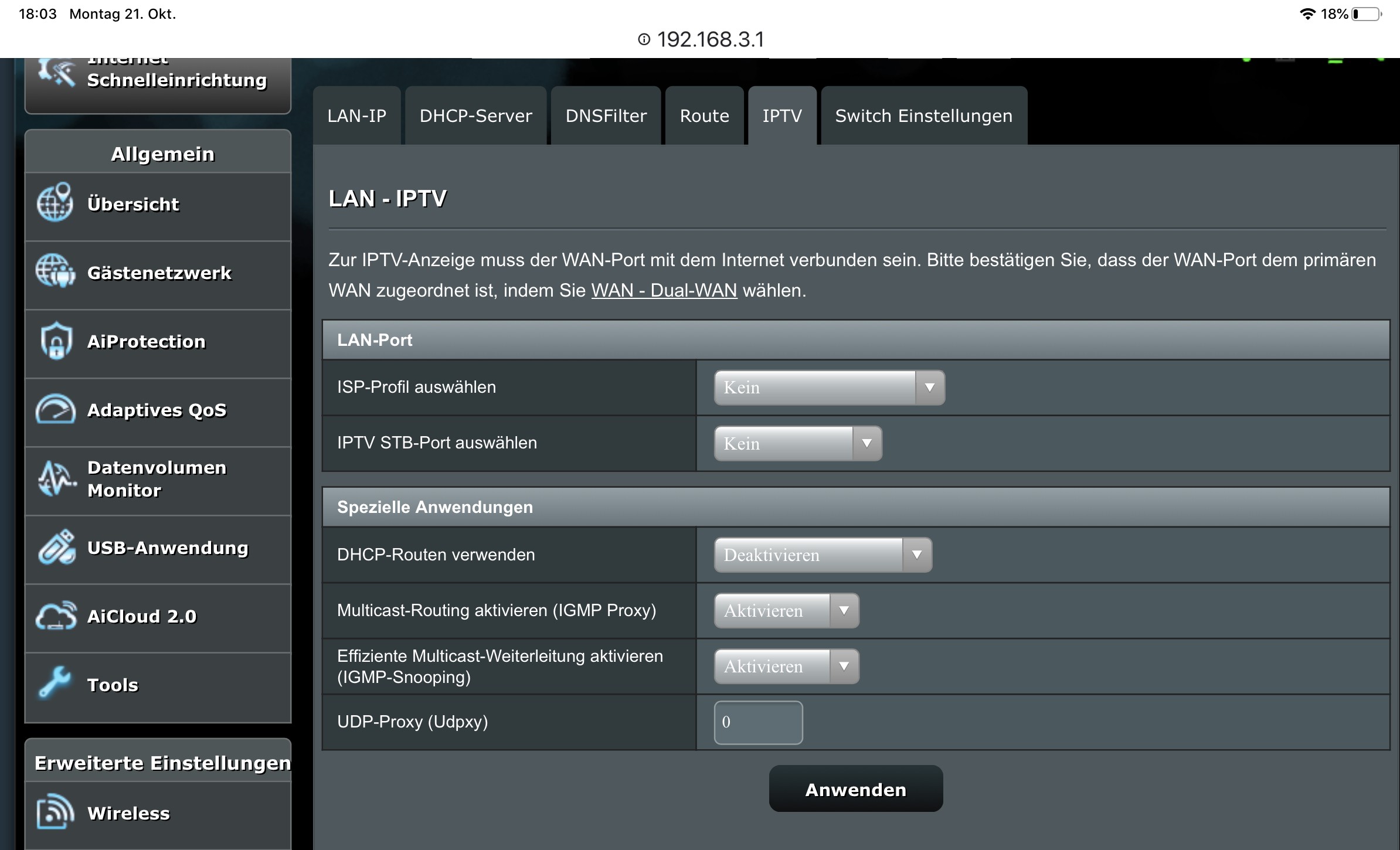
Task: Expand the ISP-Profil auswählen dropdown
Action: pyautogui.click(x=828, y=387)
